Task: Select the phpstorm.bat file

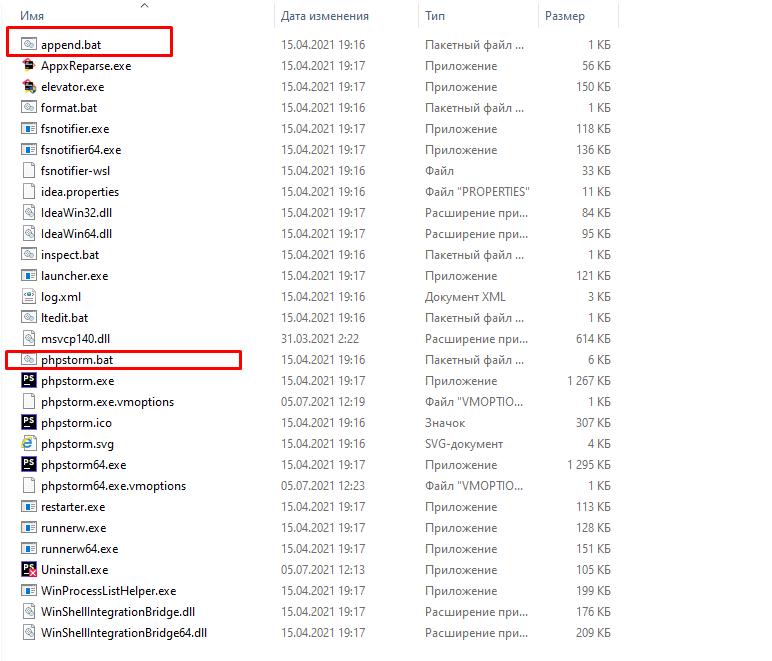Action: pyautogui.click(x=84, y=360)
